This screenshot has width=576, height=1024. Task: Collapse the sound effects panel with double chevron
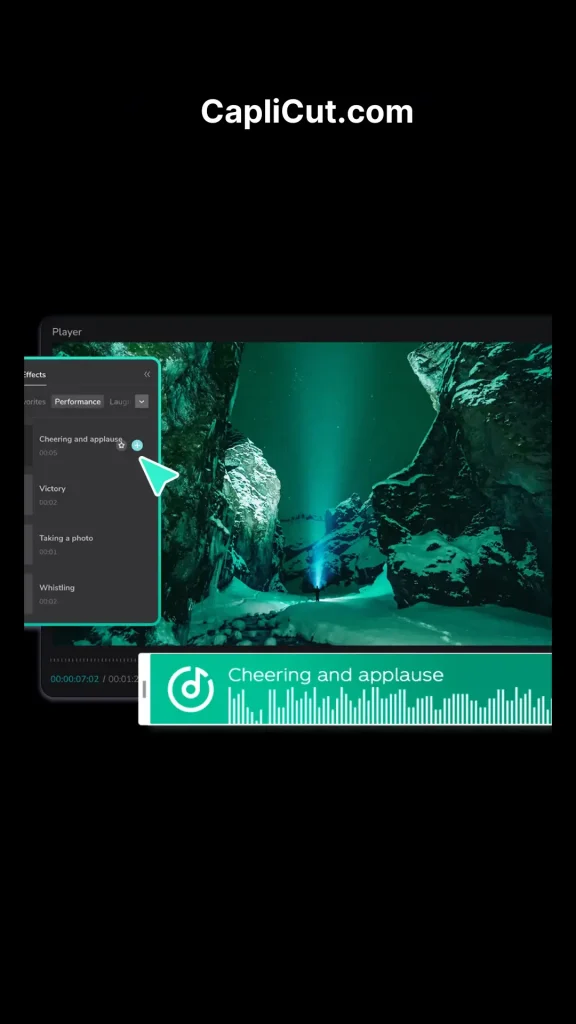point(147,374)
